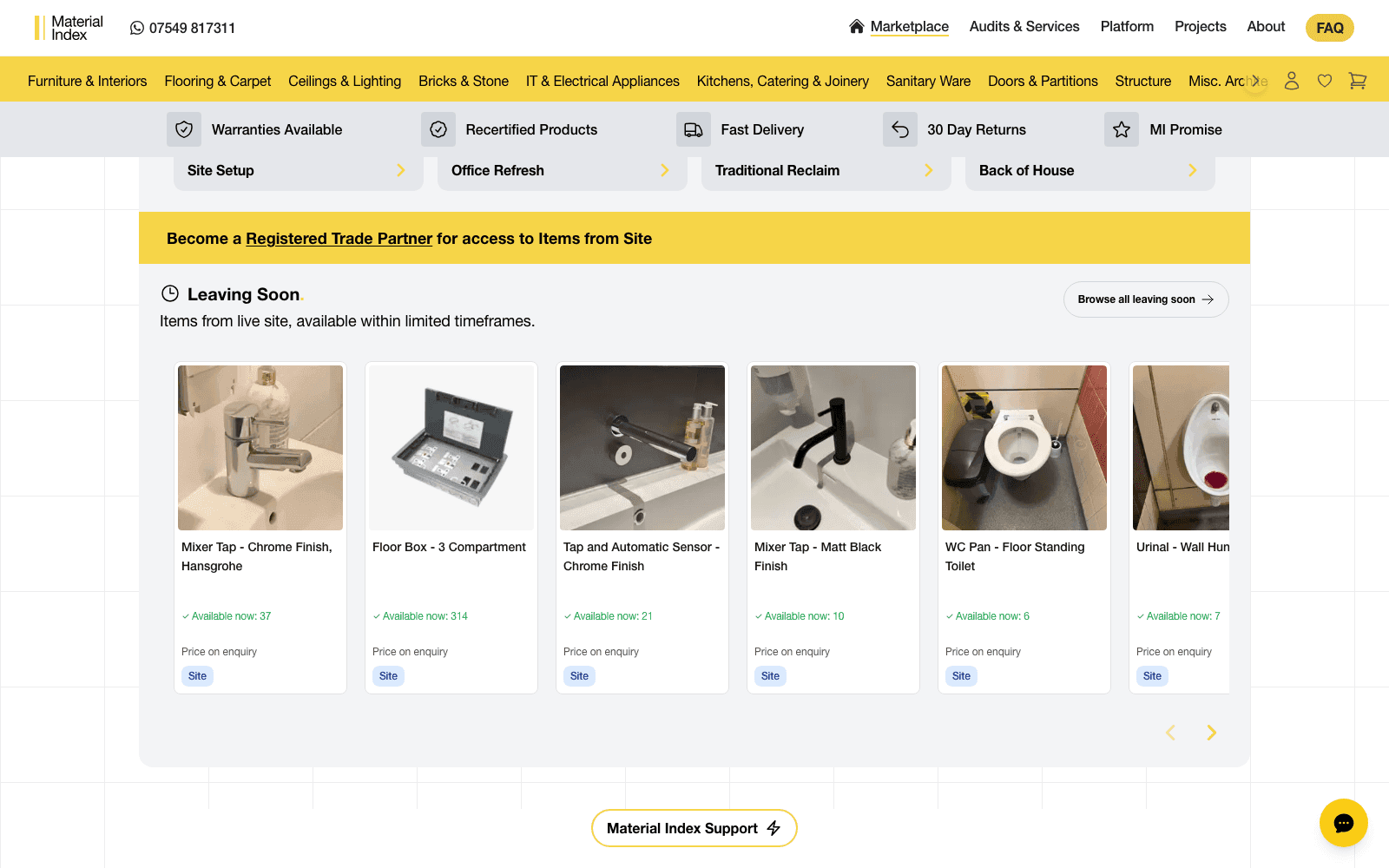Click Warranties Available label
The height and width of the screenshot is (868, 1389).
pos(277,129)
